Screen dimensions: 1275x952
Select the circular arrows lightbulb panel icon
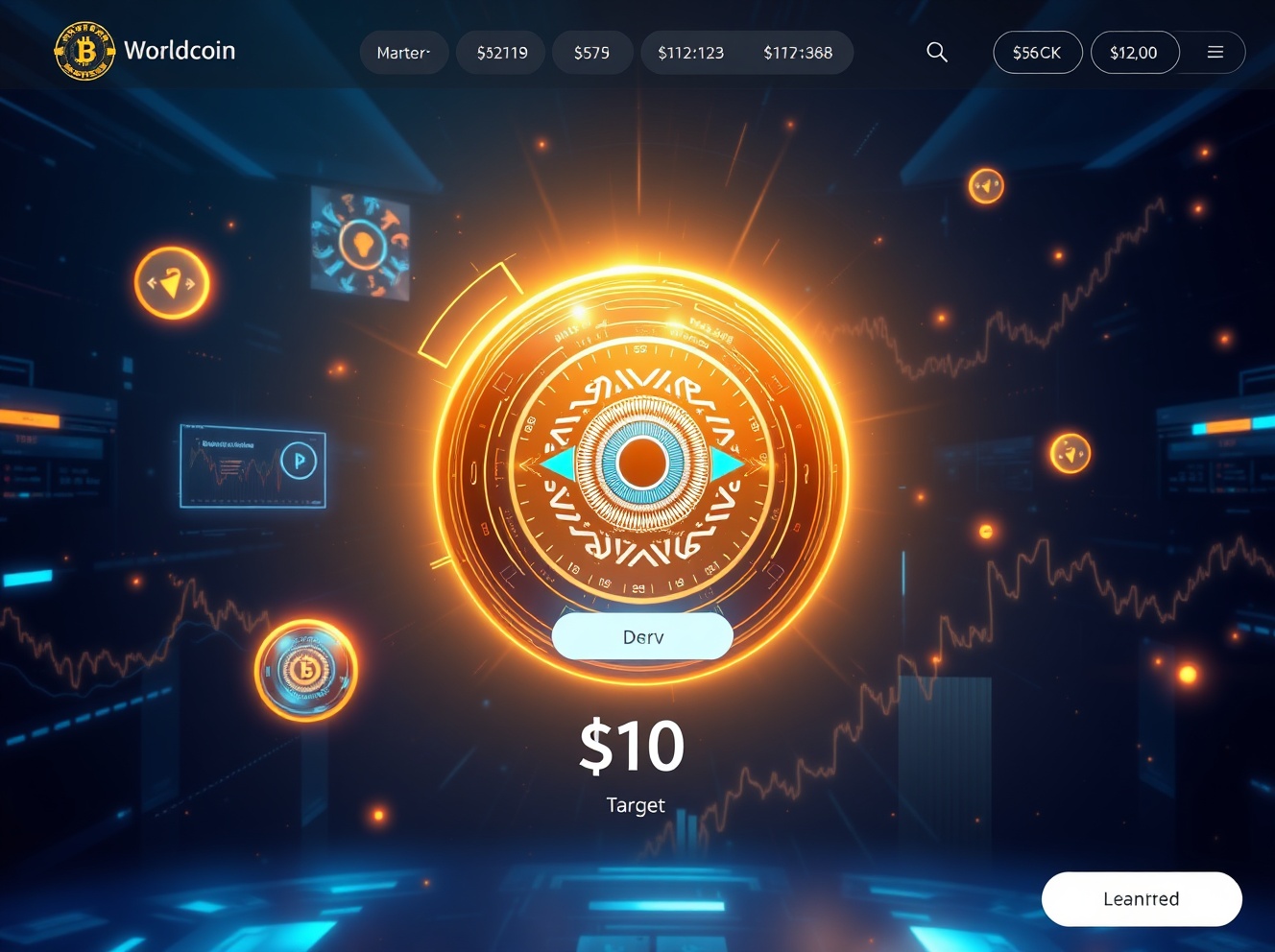pyautogui.click(x=362, y=244)
